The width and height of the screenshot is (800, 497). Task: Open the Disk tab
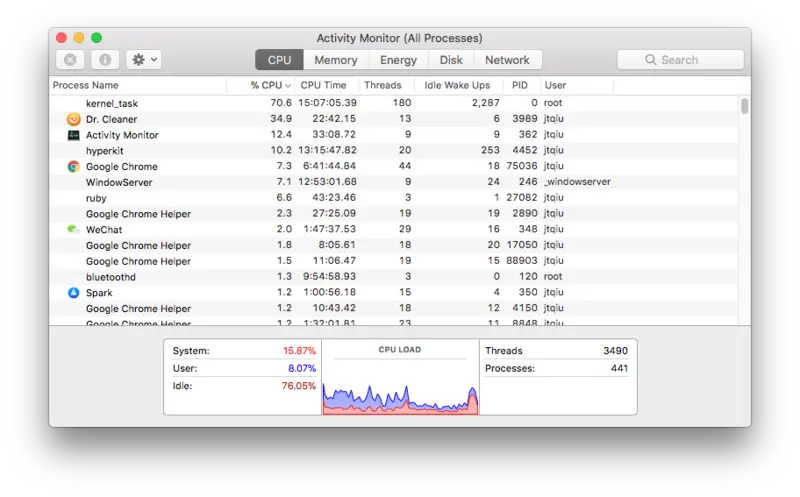coord(451,60)
